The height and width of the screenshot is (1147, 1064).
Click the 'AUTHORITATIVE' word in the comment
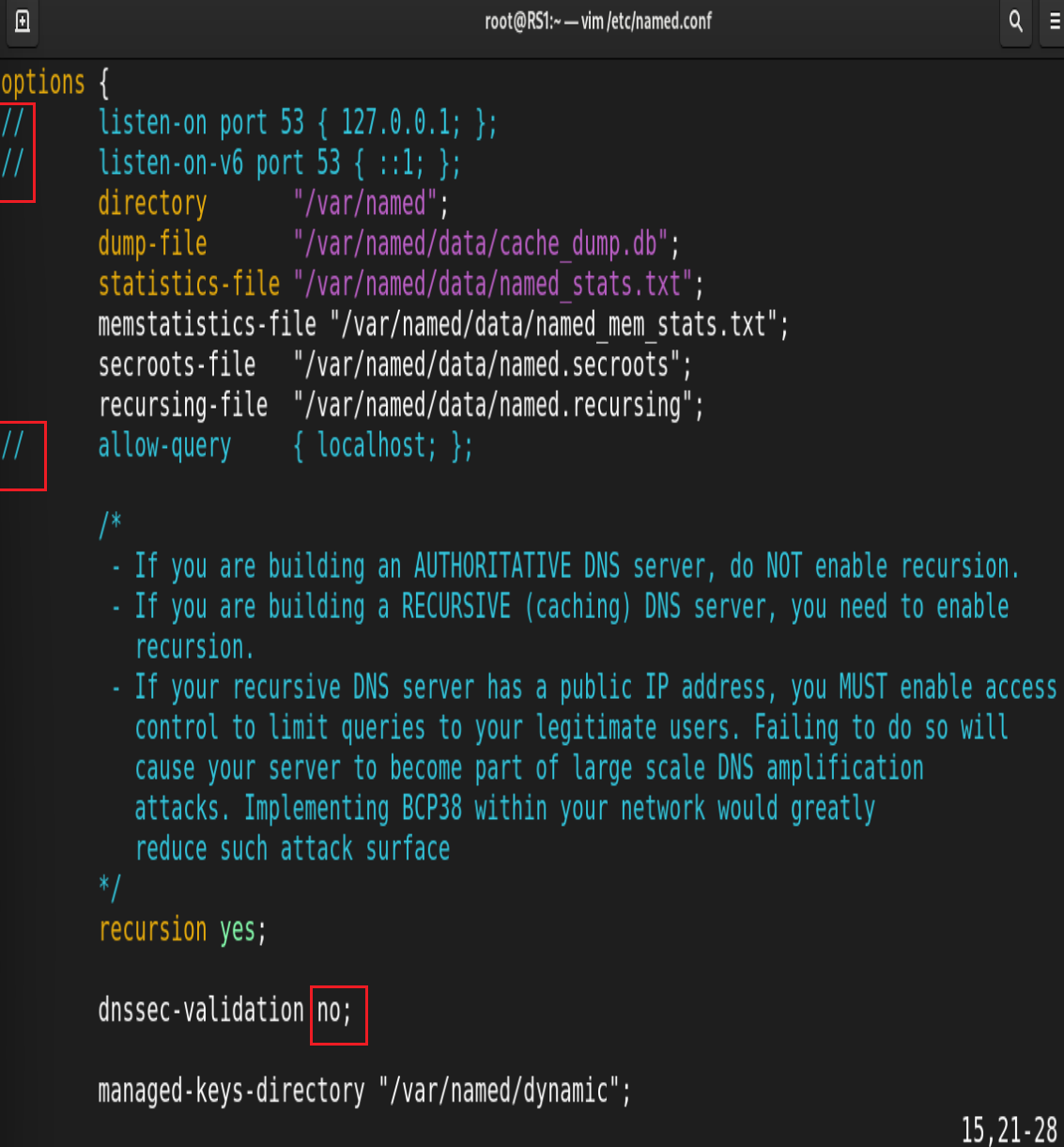pyautogui.click(x=492, y=566)
